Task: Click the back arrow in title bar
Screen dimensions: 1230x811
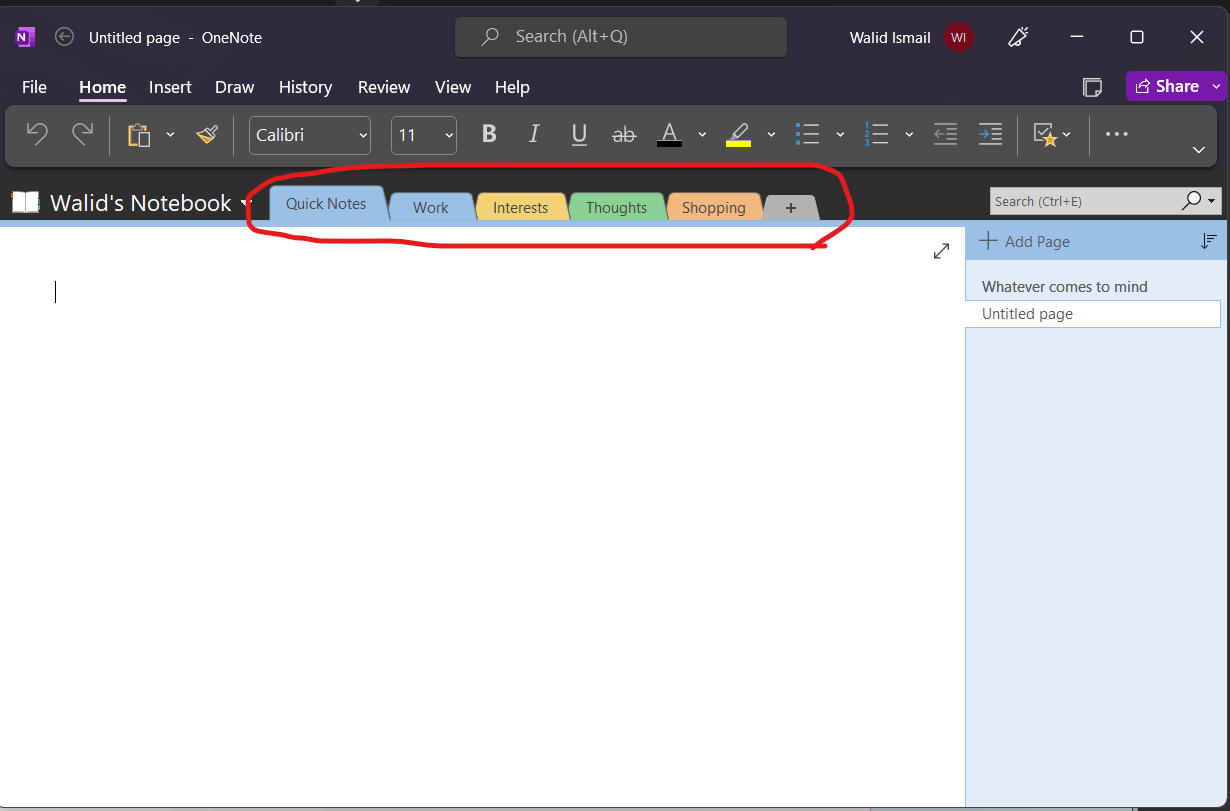Action: (x=64, y=37)
